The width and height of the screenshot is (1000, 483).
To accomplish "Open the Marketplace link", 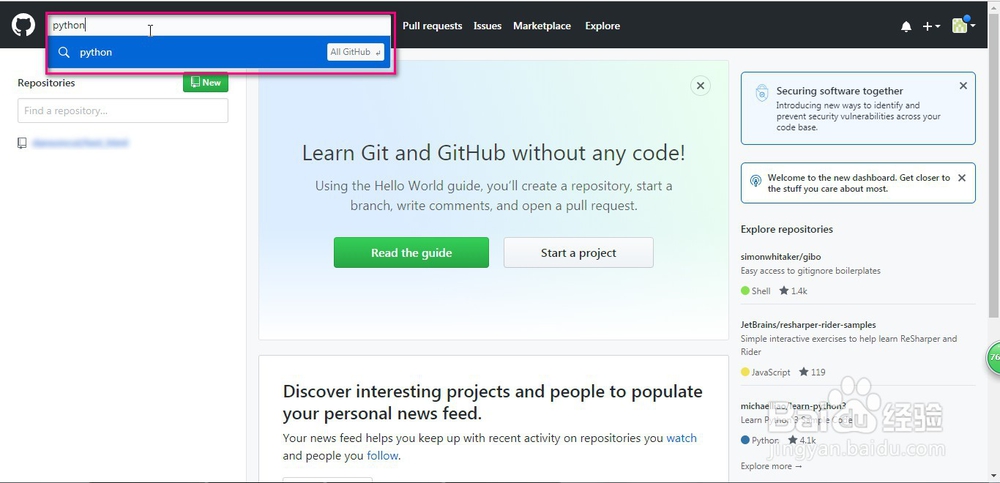I will [x=542, y=26].
